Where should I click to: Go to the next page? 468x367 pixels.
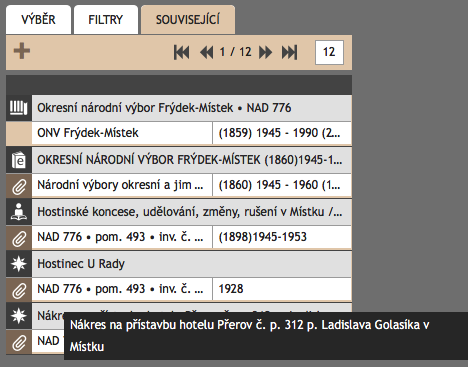click(265, 52)
